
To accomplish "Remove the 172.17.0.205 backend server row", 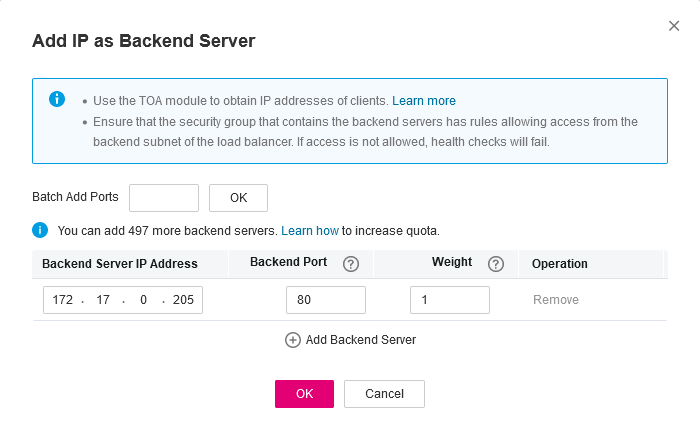I will pos(556,300).
